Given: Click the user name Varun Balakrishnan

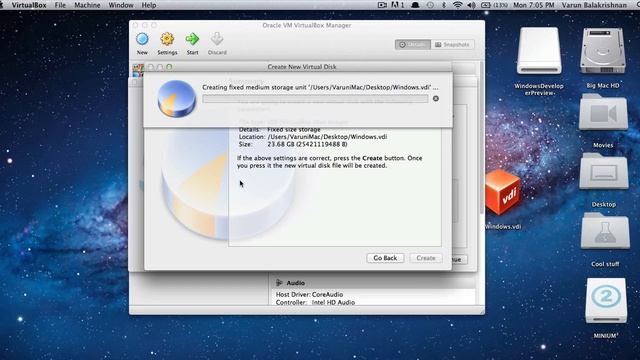Looking at the screenshot, I should tap(594, 5).
